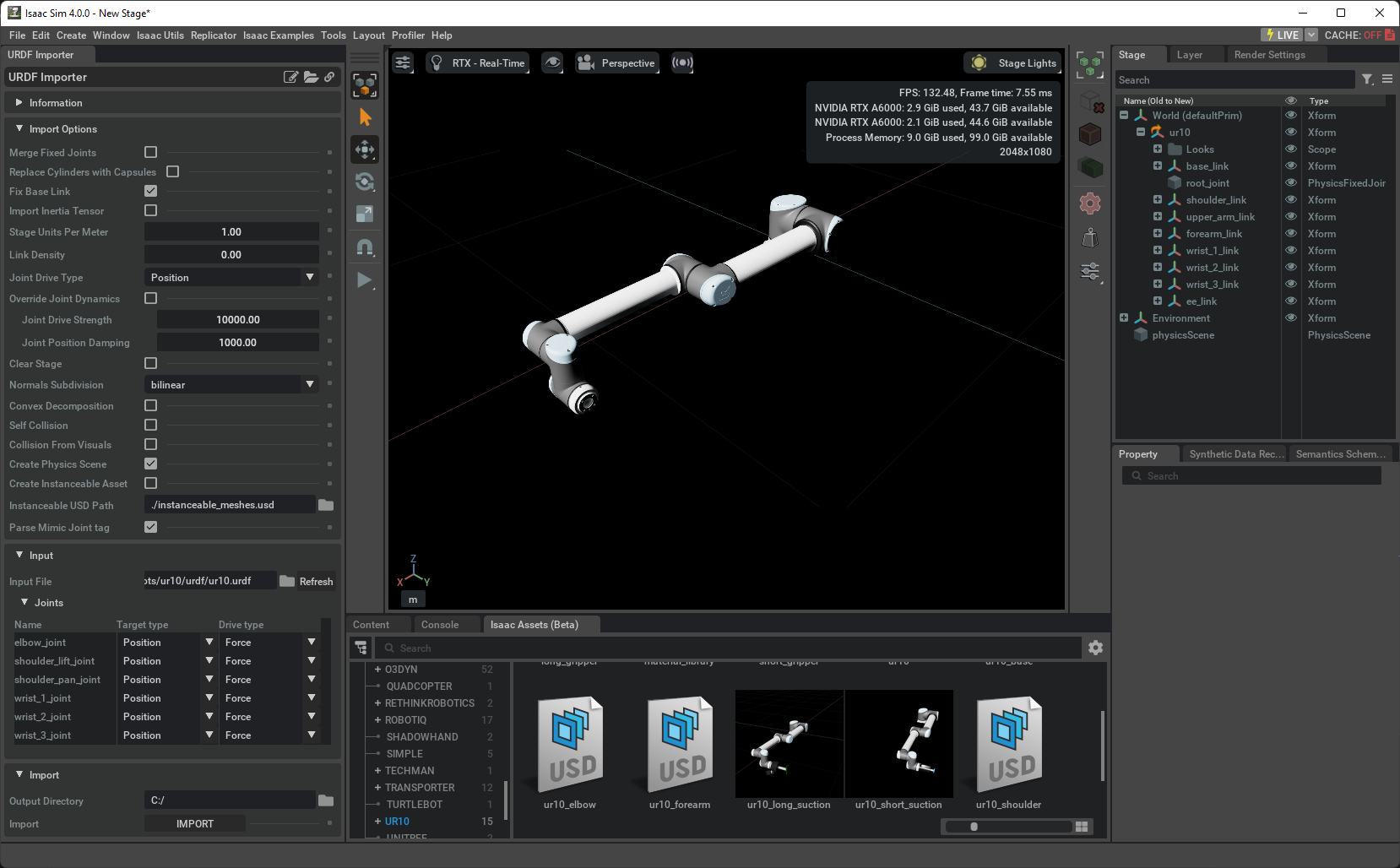Viewport: 1400px width, 868px height.
Task: Click the IMPORT button
Action: coord(195,824)
